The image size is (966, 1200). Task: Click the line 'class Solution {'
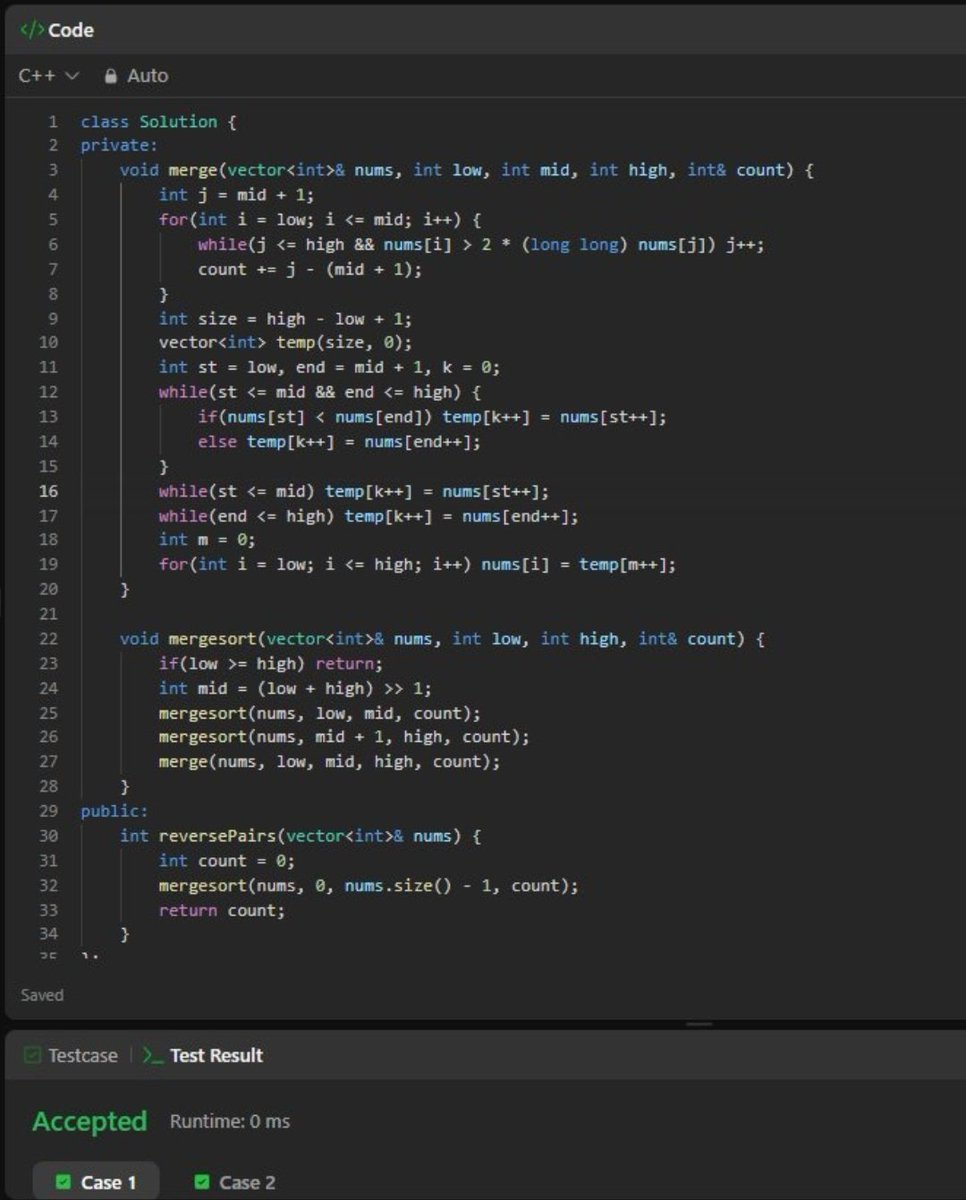[x=158, y=121]
